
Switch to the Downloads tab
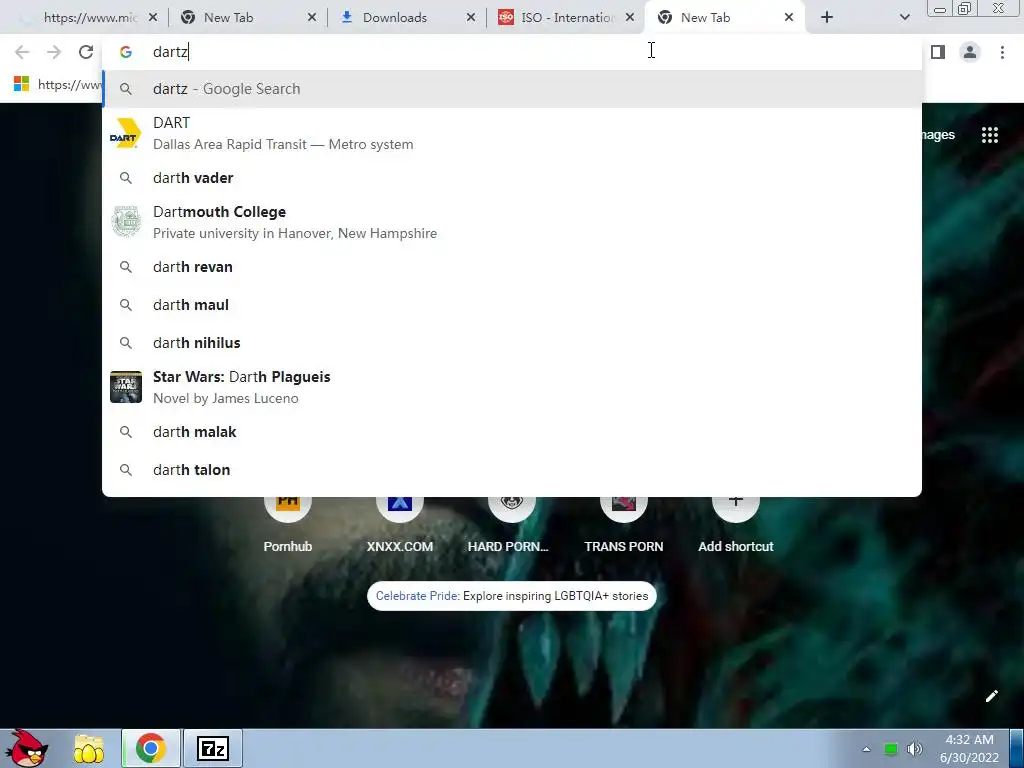407,18
